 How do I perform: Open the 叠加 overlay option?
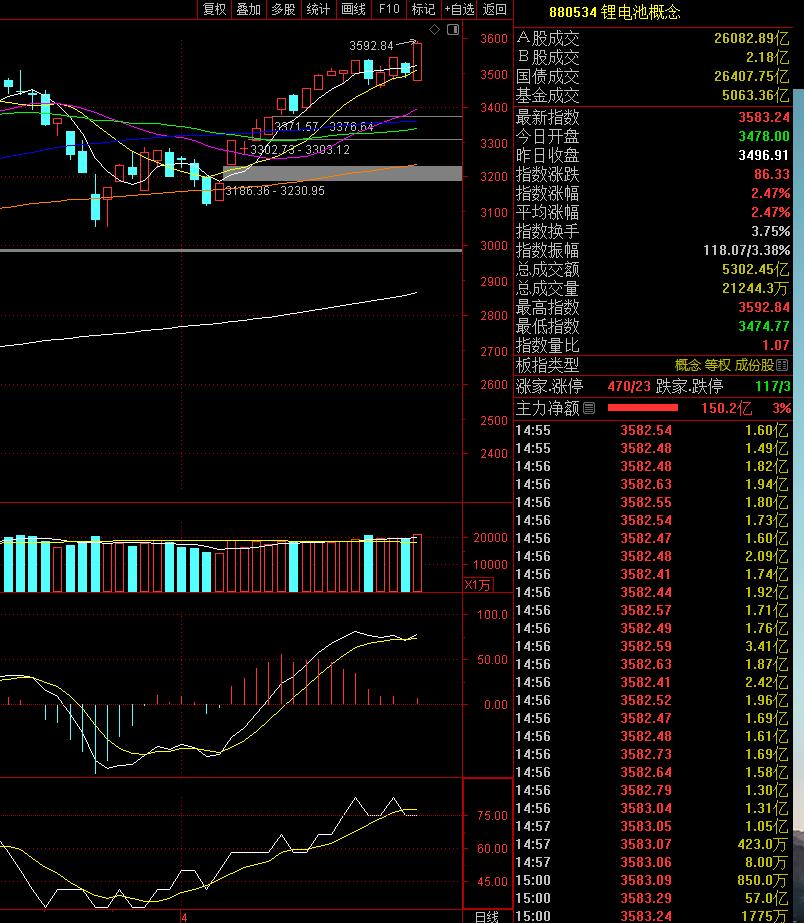pyautogui.click(x=248, y=9)
